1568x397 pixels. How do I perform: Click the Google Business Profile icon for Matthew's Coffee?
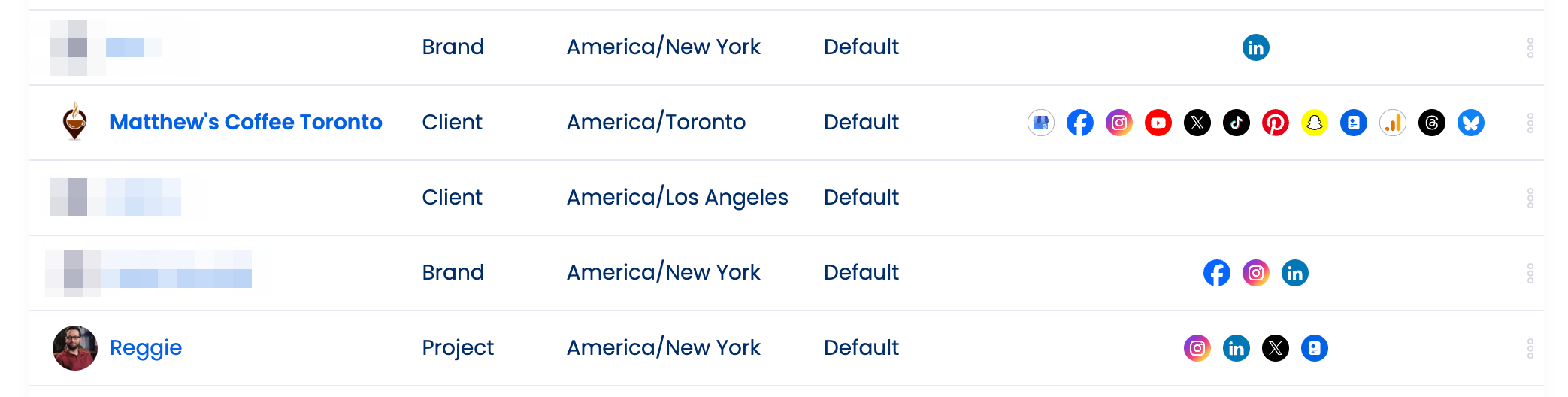[x=1041, y=123]
